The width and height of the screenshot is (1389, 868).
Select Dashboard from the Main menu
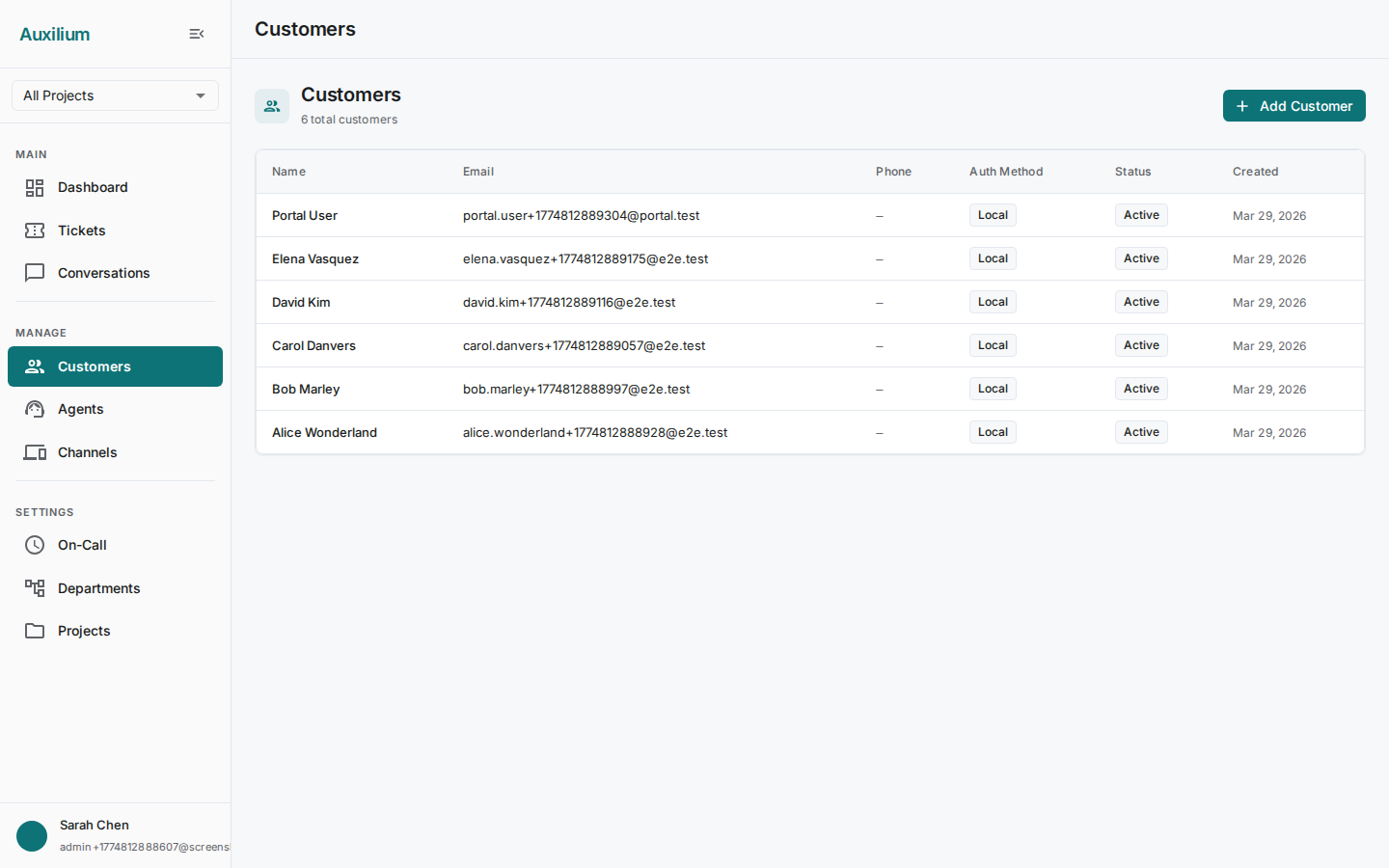coord(93,187)
